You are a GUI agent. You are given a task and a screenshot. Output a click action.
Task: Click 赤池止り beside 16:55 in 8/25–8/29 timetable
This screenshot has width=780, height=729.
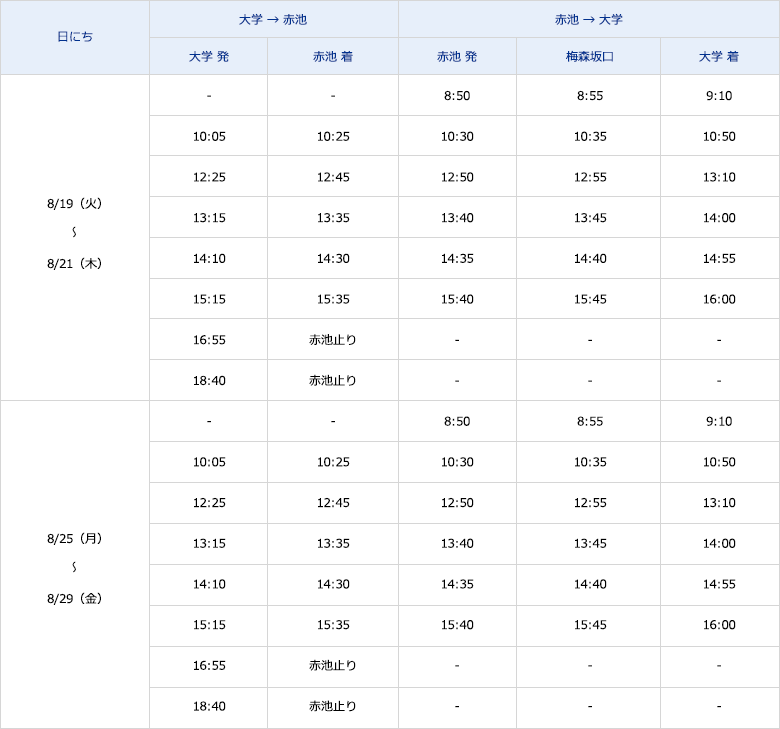[333, 666]
